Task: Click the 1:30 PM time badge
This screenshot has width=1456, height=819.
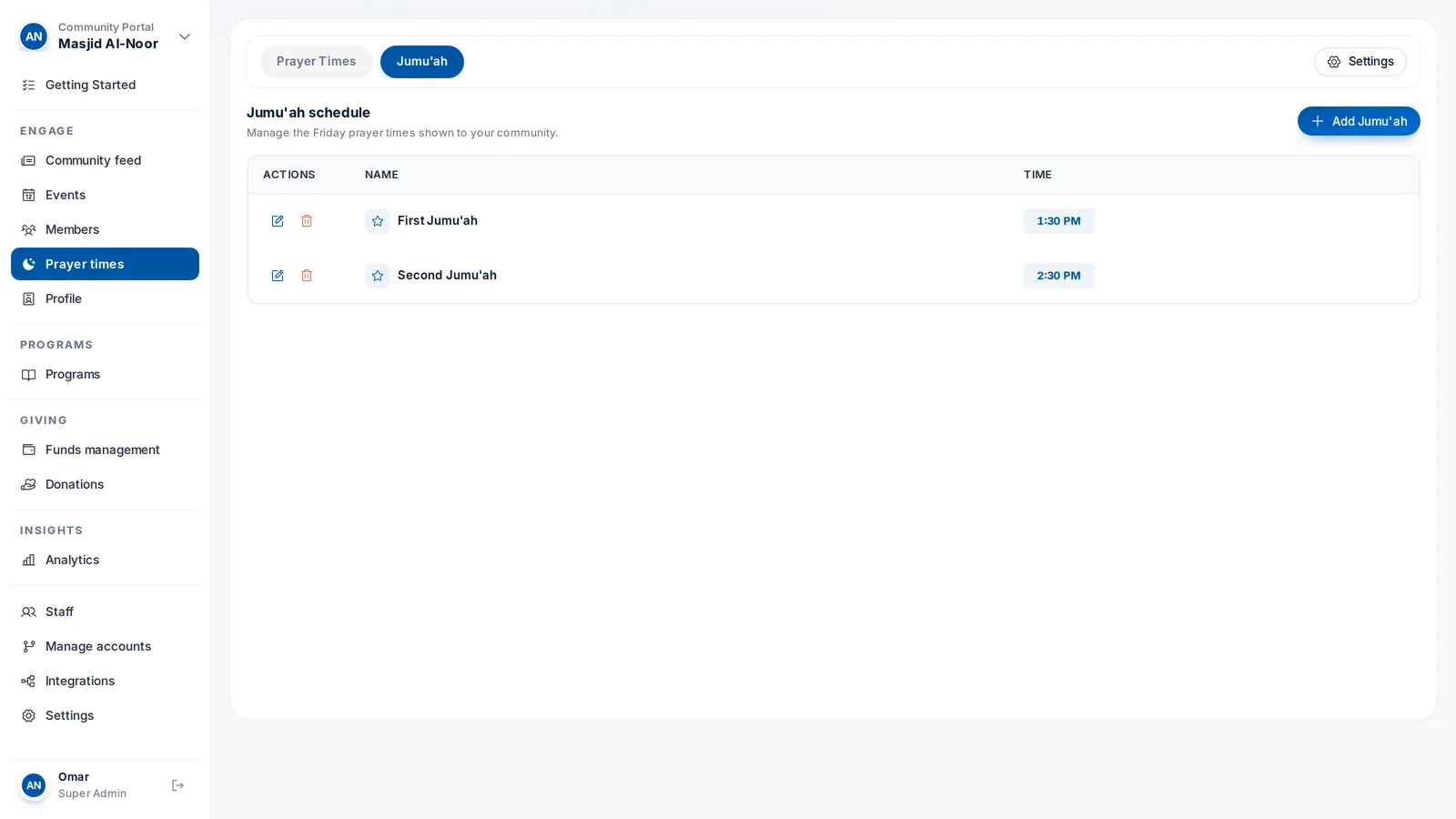Action: tap(1059, 221)
